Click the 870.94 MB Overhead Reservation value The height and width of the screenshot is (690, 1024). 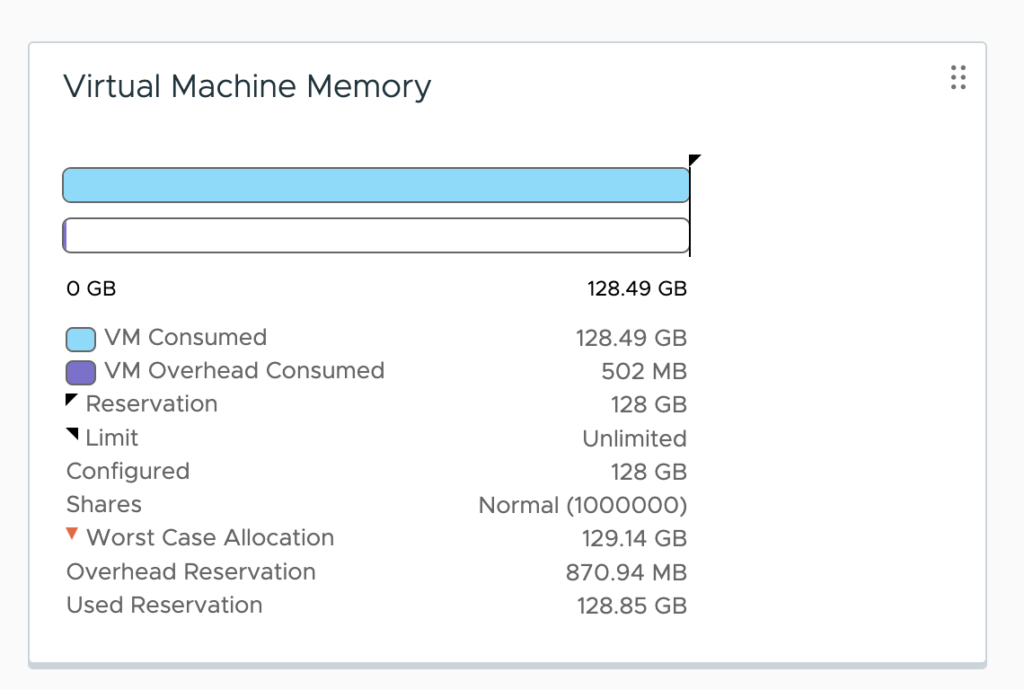point(626,572)
